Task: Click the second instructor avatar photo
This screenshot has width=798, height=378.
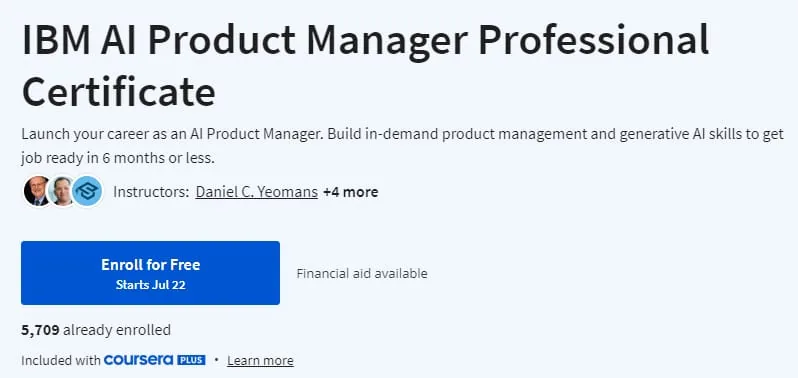Action: pyautogui.click(x=62, y=191)
